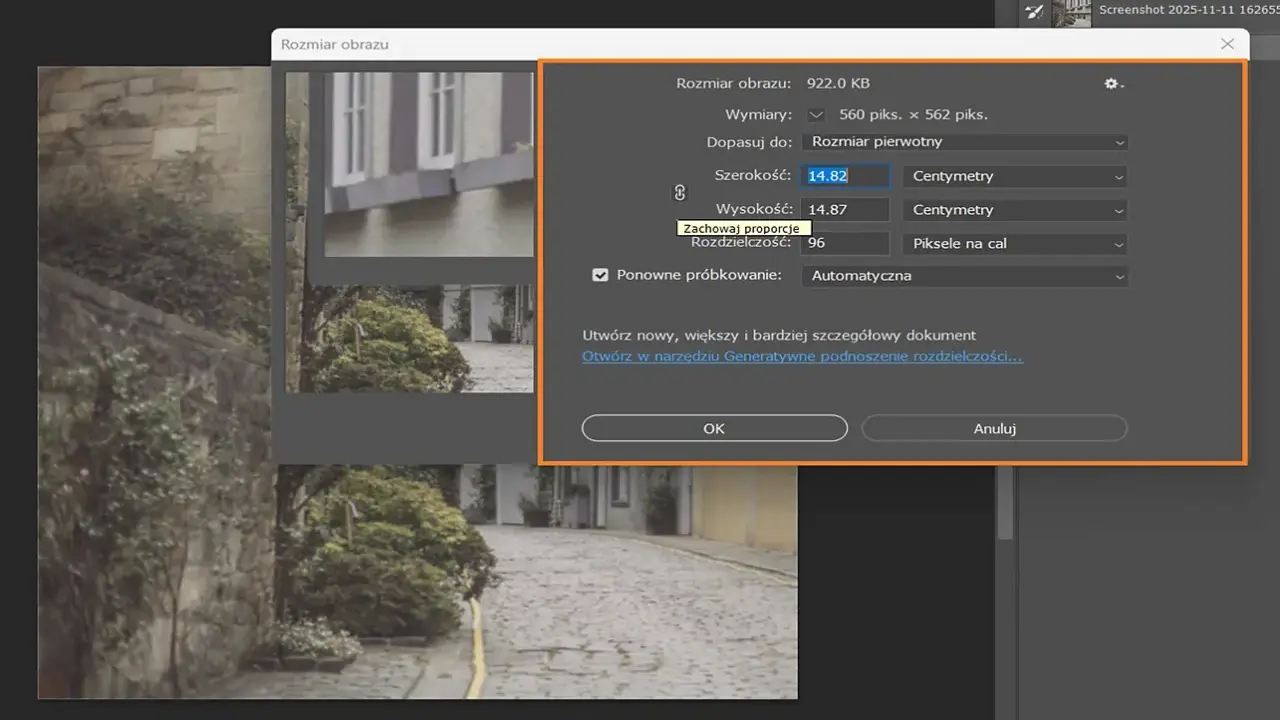Select the Screenshot layer thumbnail in panel

click(x=1071, y=13)
